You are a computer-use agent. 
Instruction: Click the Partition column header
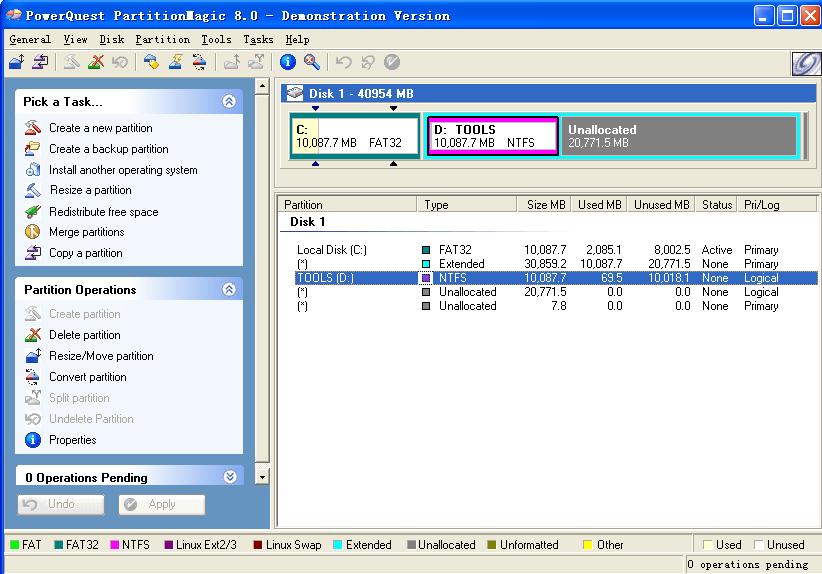(347, 204)
